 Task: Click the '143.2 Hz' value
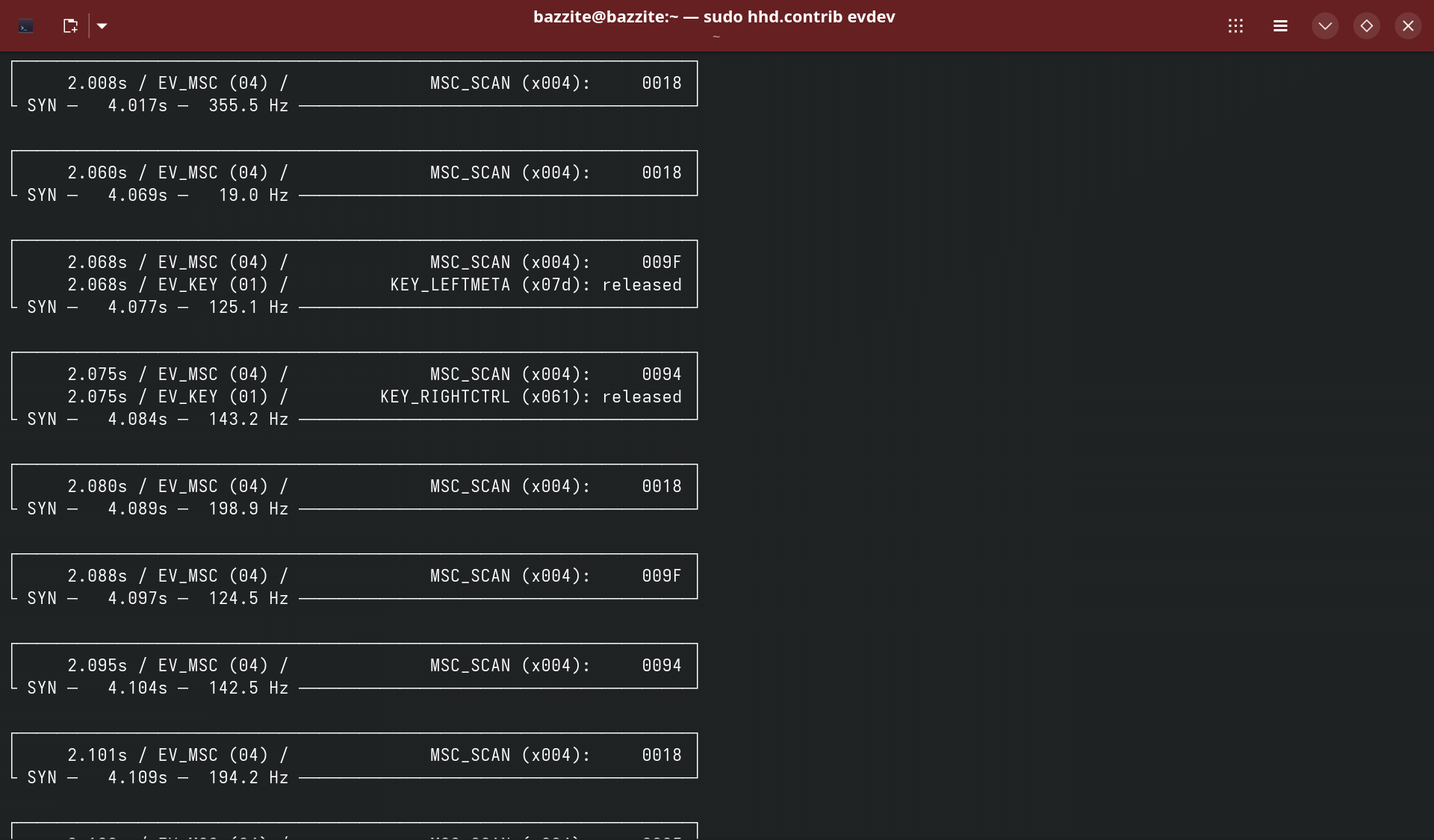click(248, 420)
